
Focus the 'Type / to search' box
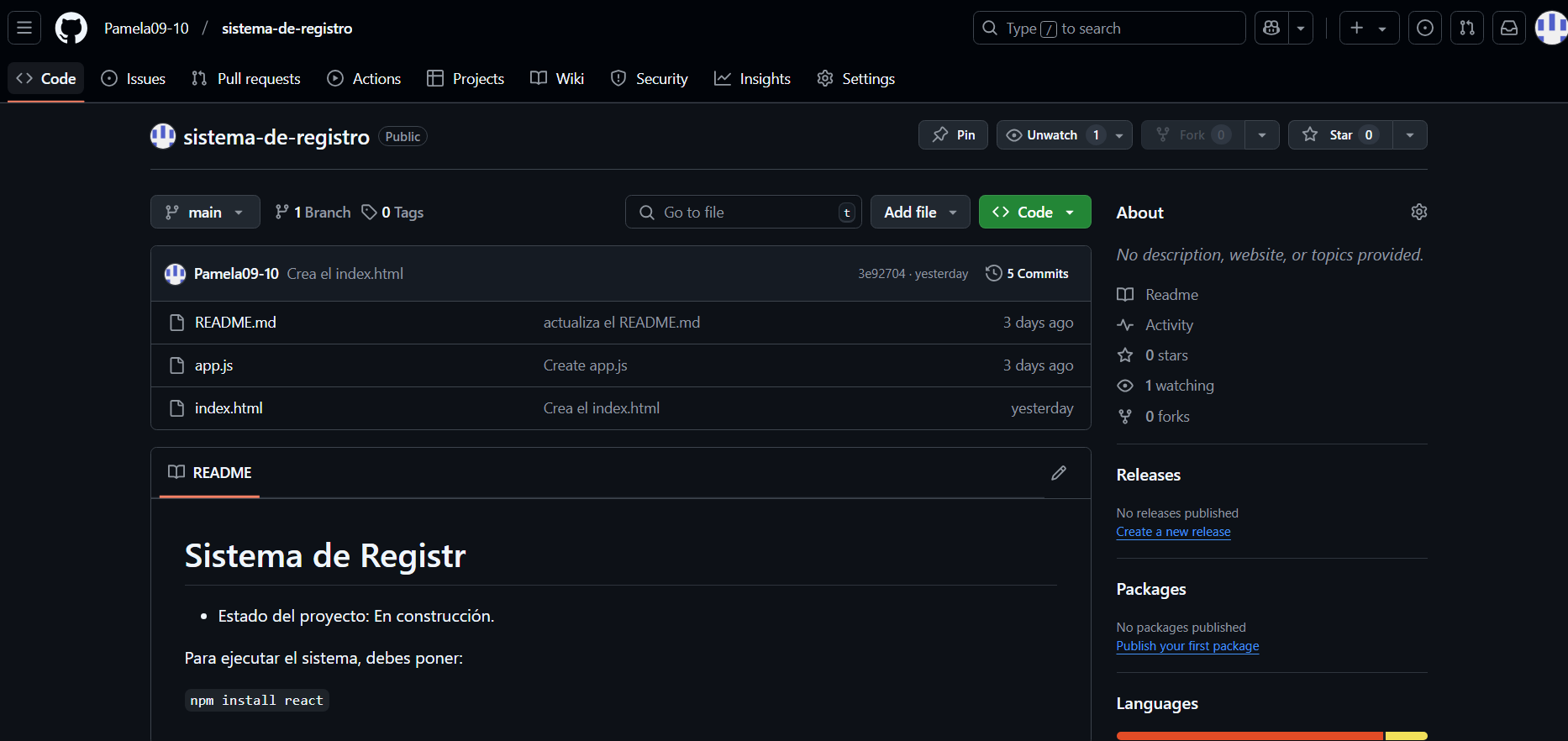coord(1109,28)
